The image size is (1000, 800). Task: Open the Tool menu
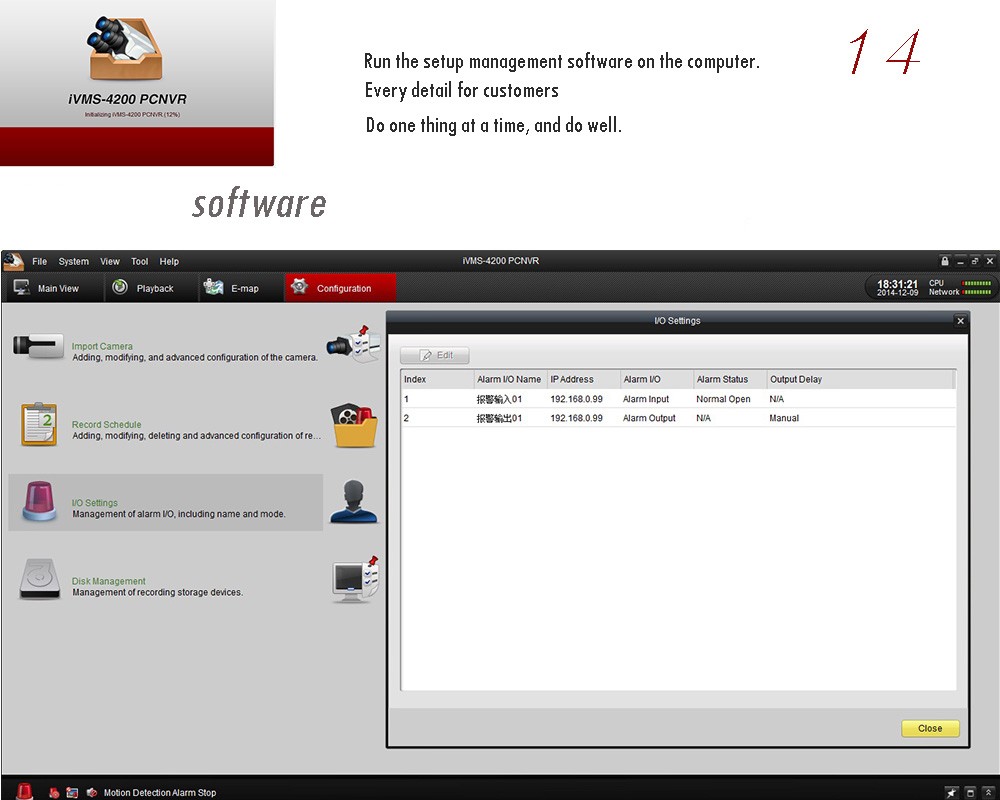[139, 262]
